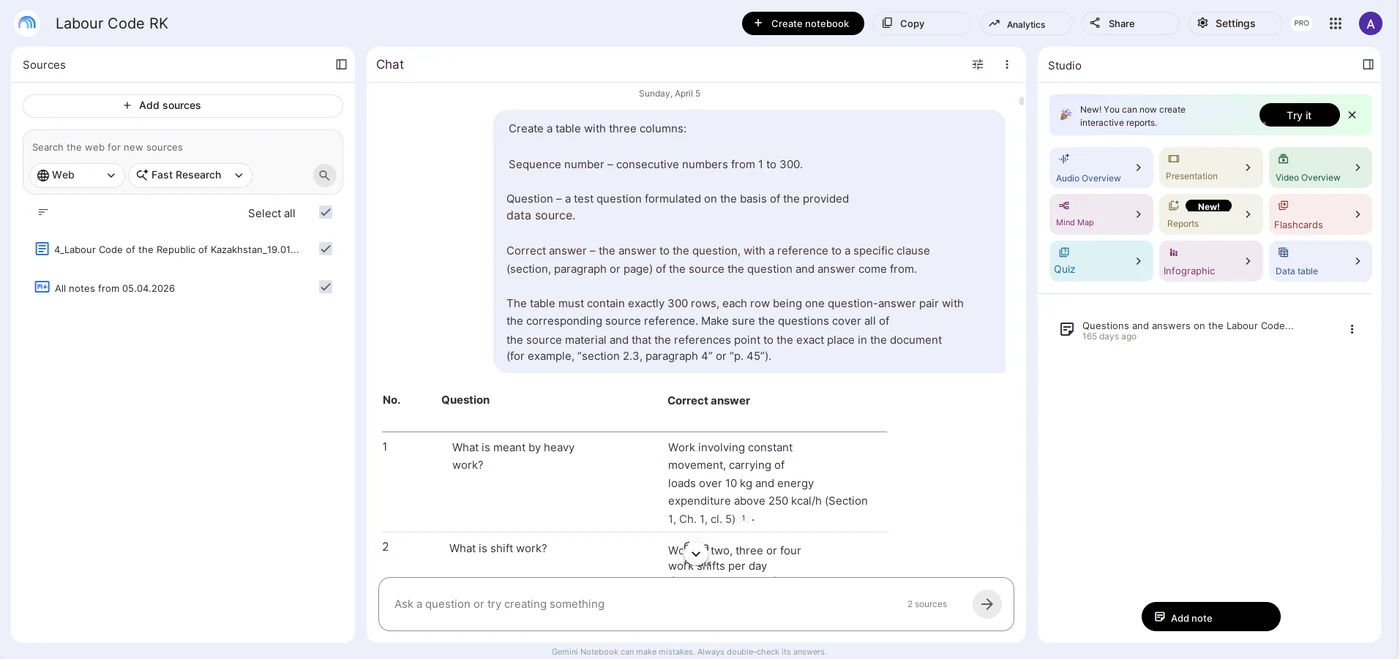Open account avatar A
The height and width of the screenshot is (659, 1400).
[1370, 23]
